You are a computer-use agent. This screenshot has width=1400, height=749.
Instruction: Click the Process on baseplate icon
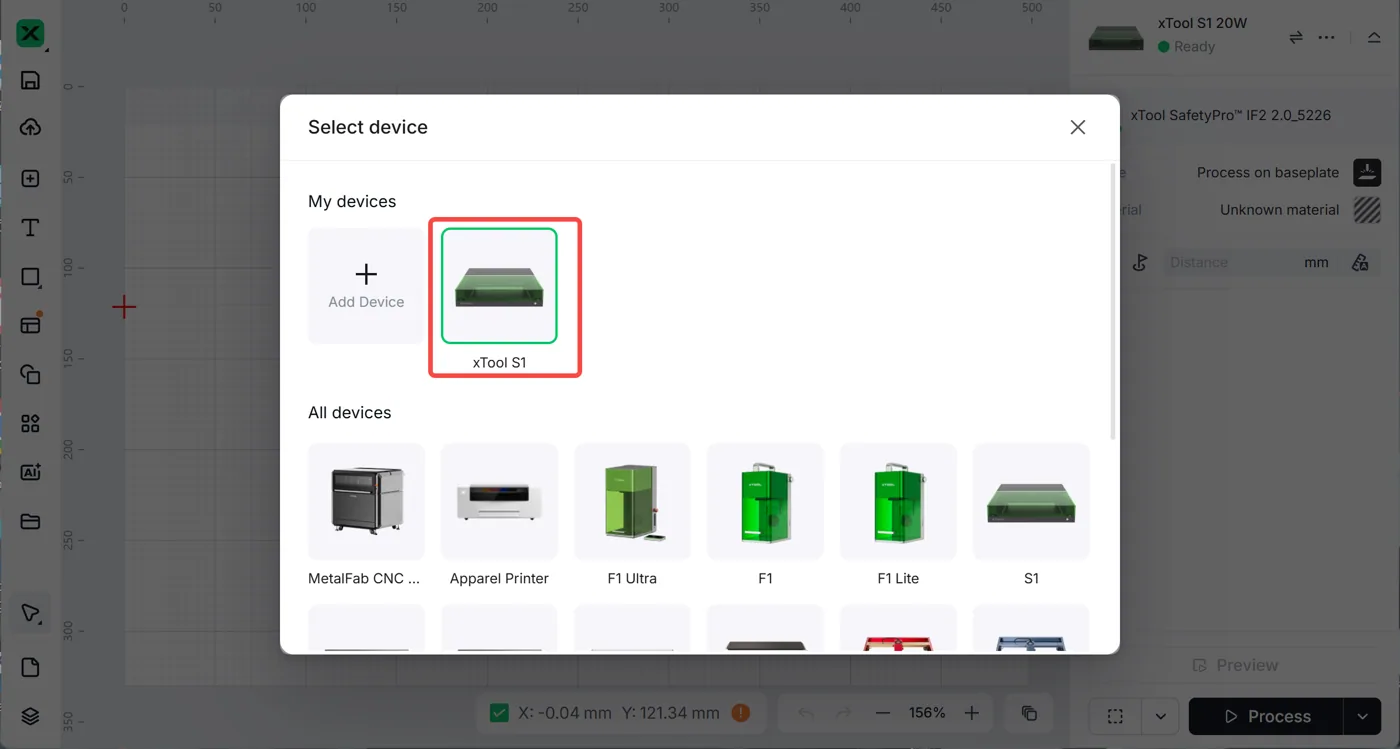[x=1367, y=172]
